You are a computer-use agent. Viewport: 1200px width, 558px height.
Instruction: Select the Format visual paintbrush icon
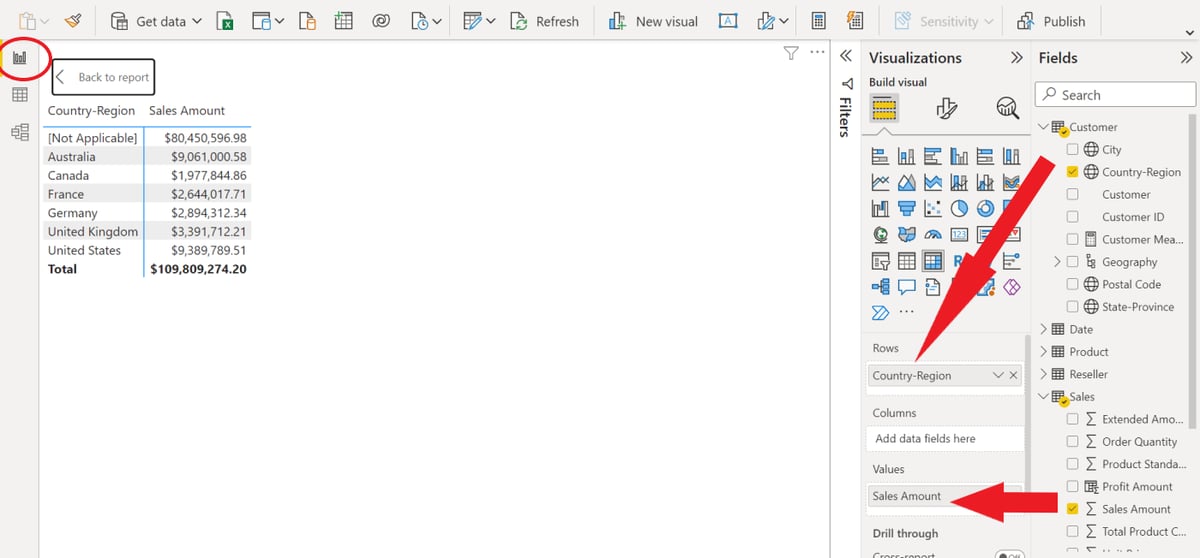pyautogui.click(x=945, y=108)
